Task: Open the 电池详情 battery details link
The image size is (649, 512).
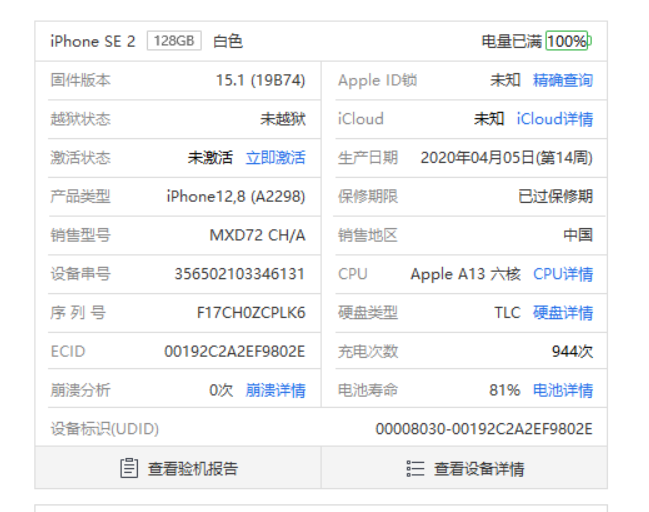Action: [x=562, y=390]
